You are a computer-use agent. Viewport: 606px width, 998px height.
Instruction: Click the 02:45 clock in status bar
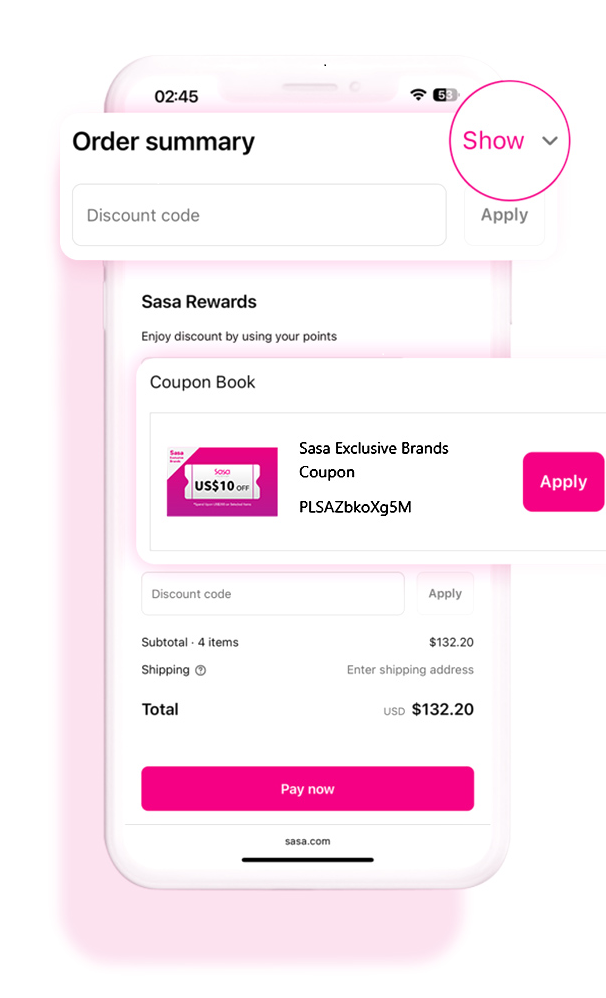tap(176, 97)
